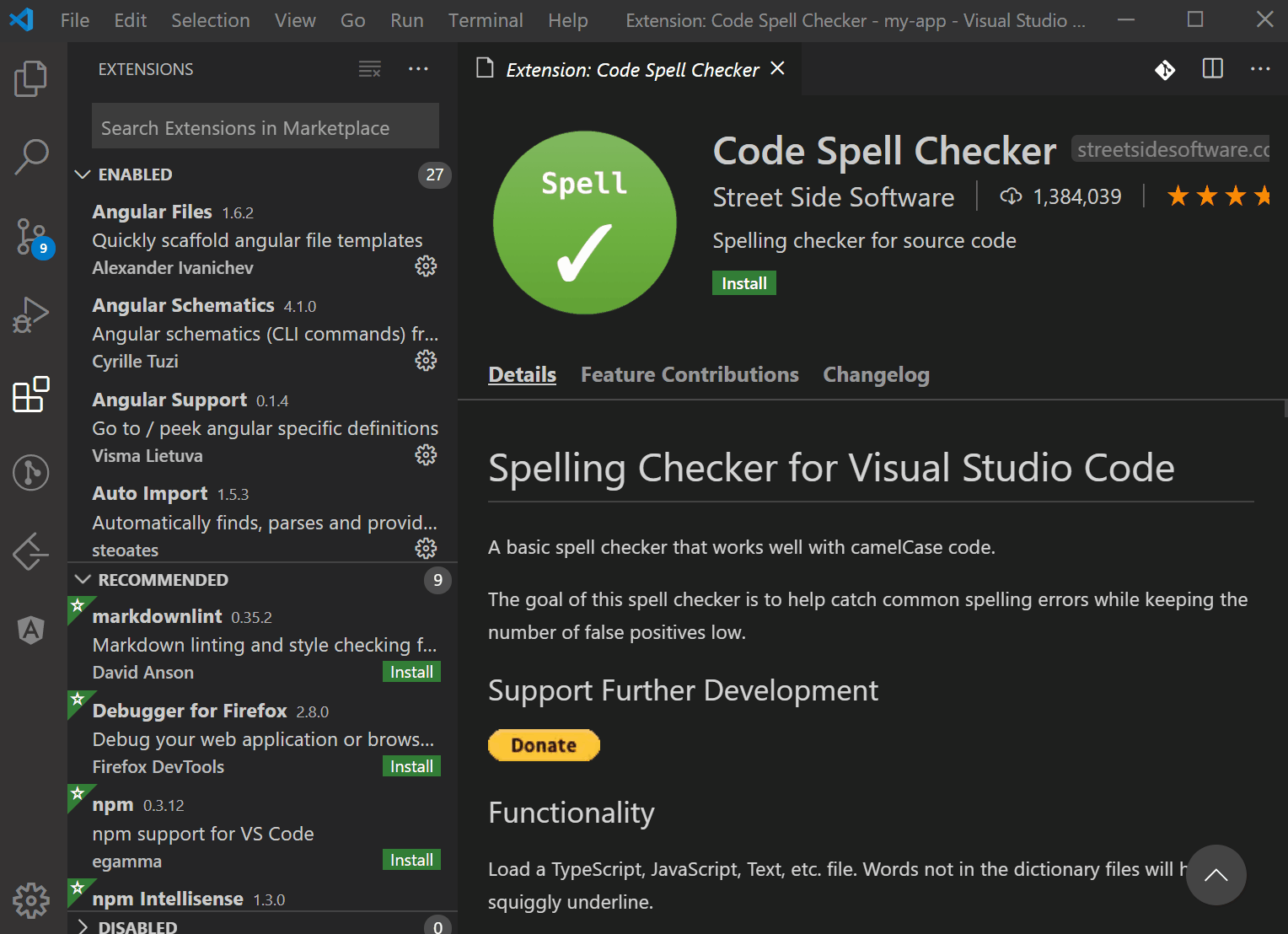1288x934 pixels.
Task: Open the Run menu
Action: [x=407, y=20]
